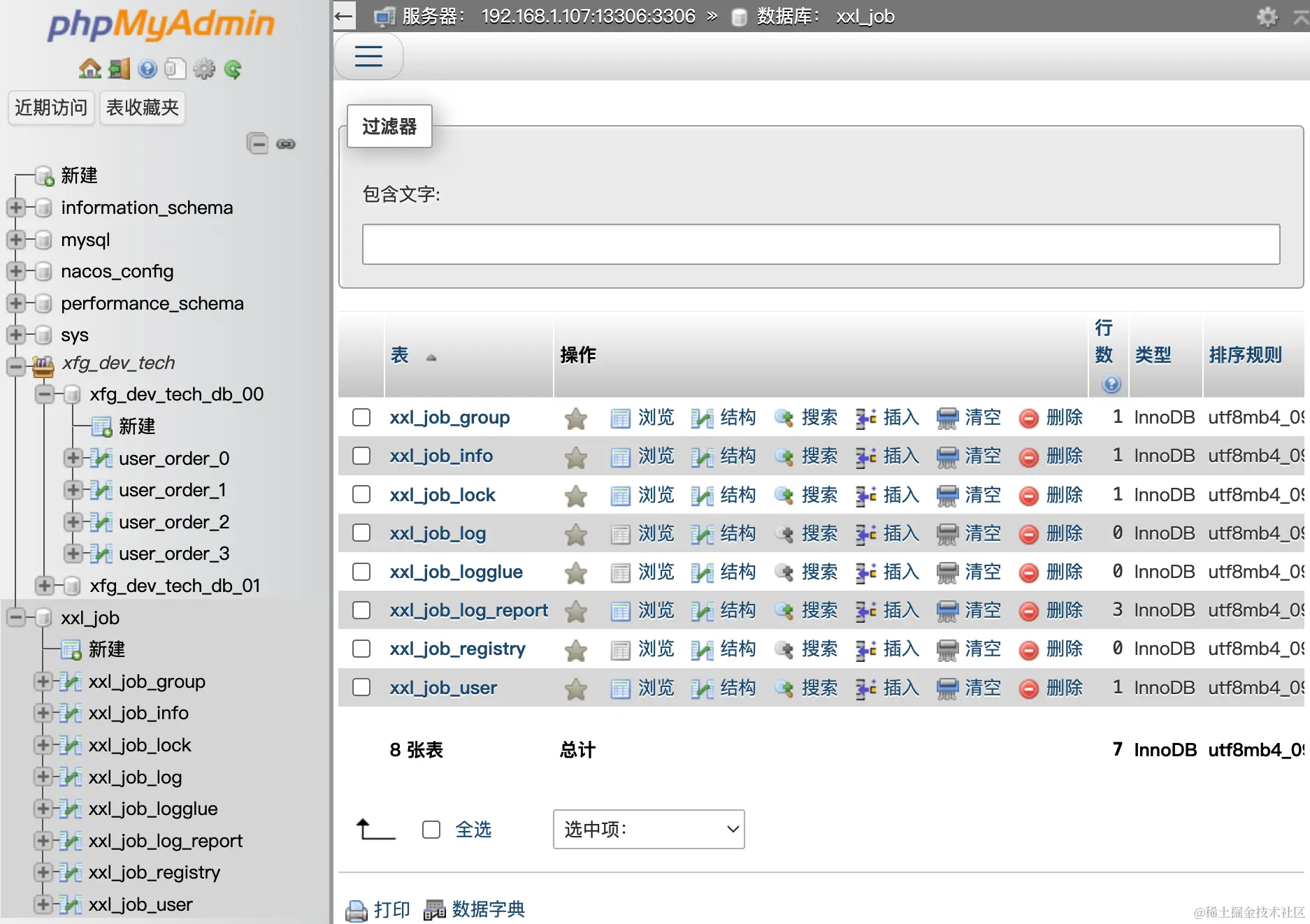Expand the xfg_dev_tech_db_01 database node
1310x924 pixels.
tap(45, 585)
